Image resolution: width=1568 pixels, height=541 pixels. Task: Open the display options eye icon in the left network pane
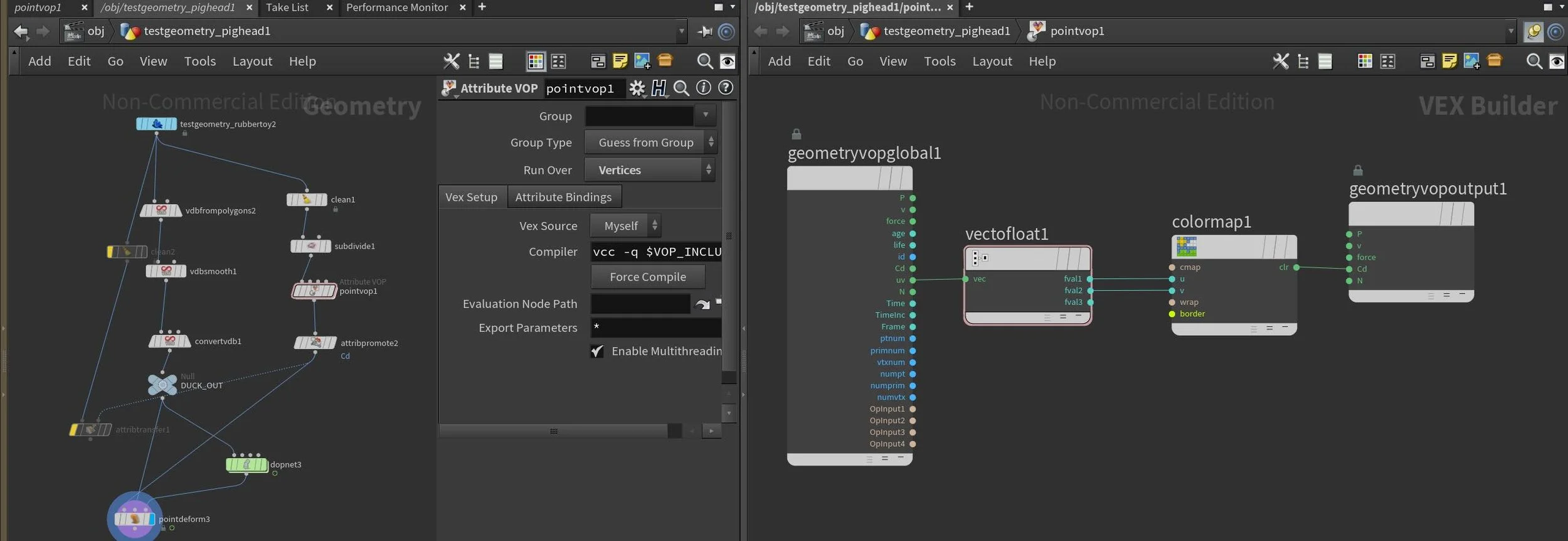[x=728, y=61]
